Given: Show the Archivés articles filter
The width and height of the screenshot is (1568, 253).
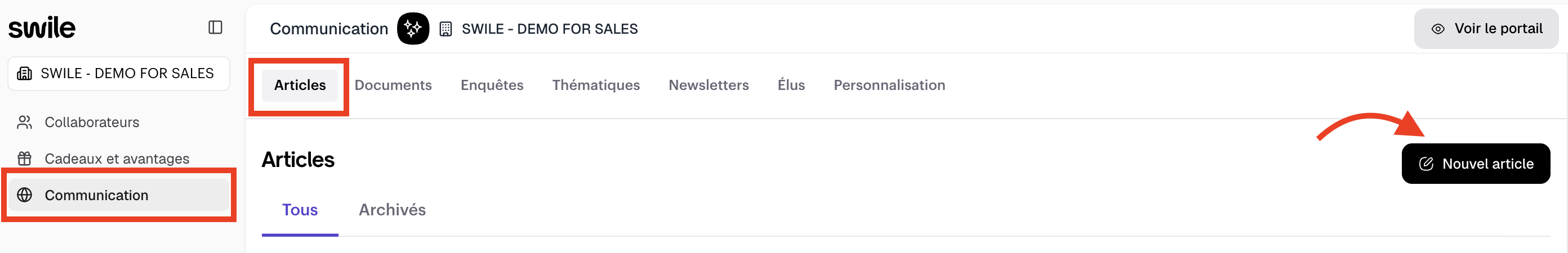Looking at the screenshot, I should click(392, 210).
